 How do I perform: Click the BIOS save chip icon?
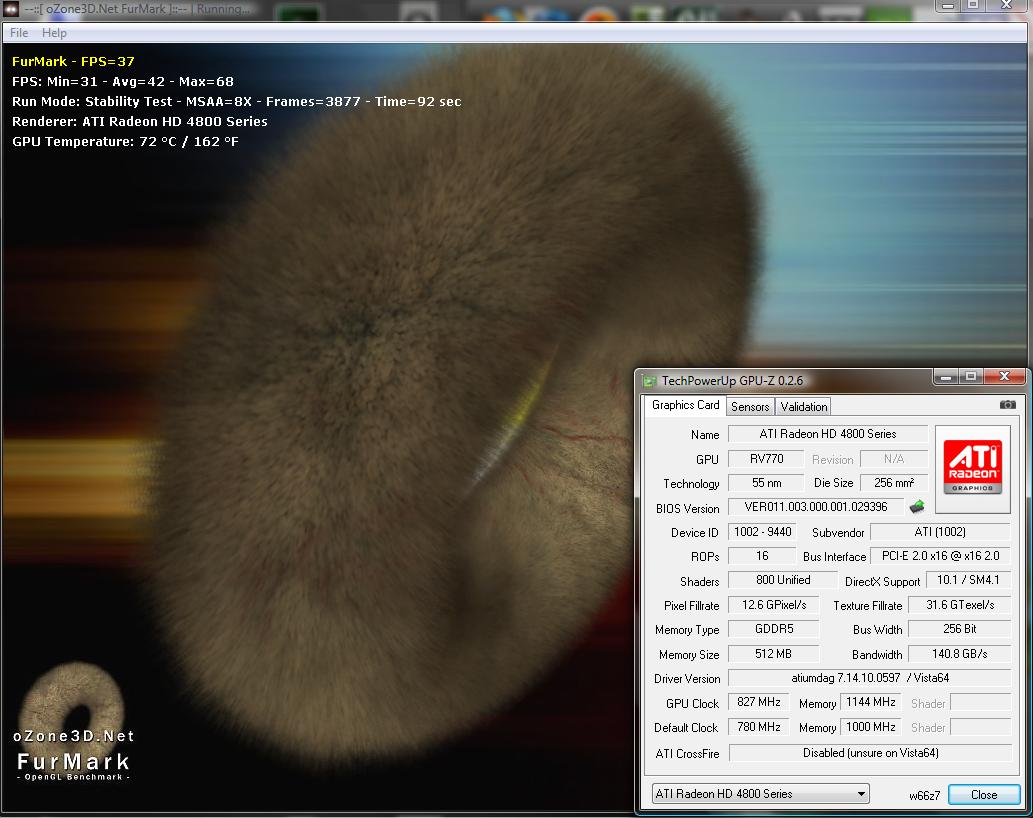pos(916,506)
